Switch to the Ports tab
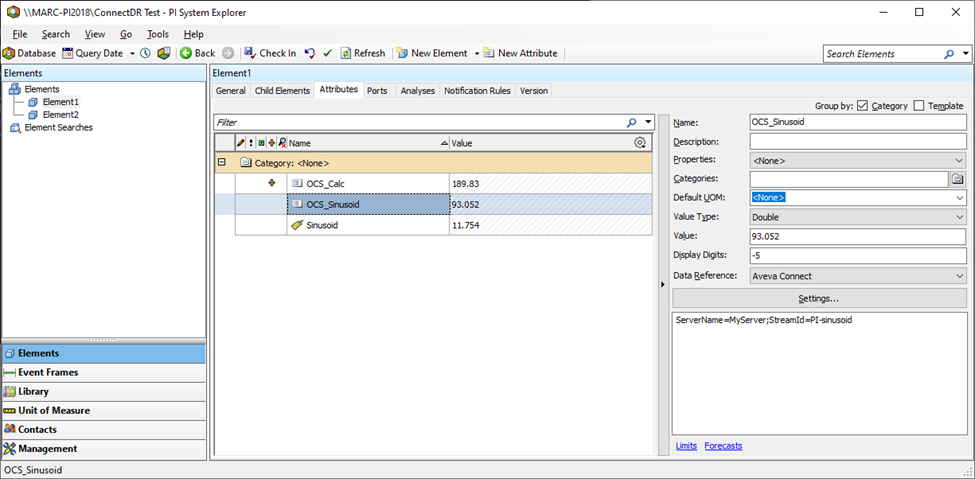 [377, 91]
